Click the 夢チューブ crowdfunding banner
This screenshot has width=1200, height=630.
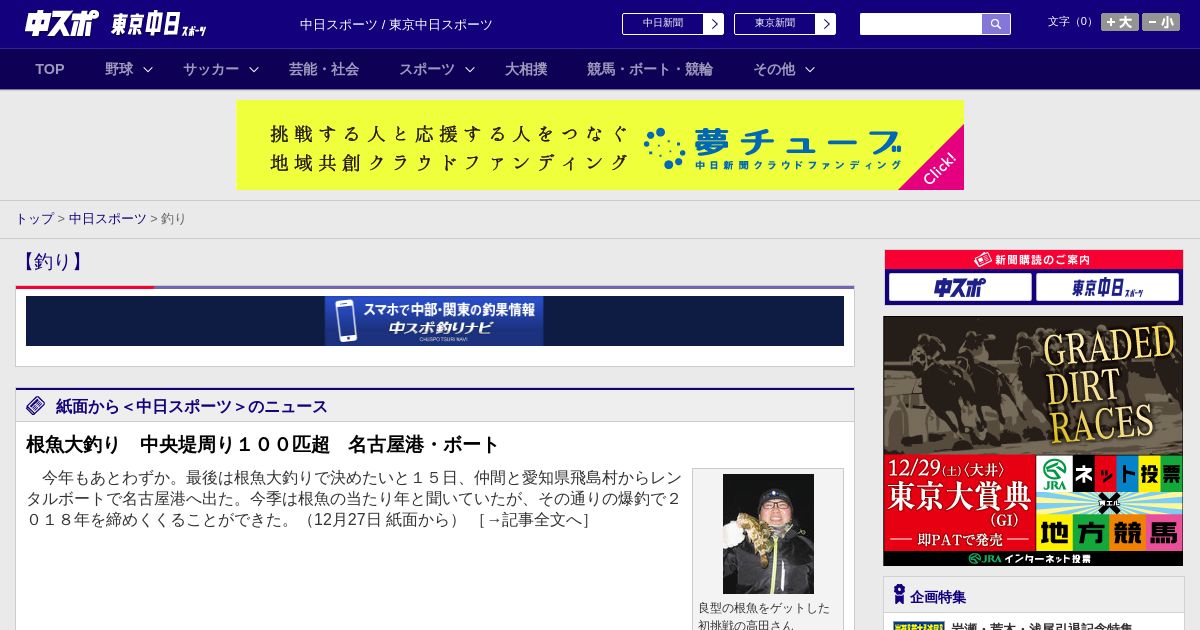tap(600, 145)
